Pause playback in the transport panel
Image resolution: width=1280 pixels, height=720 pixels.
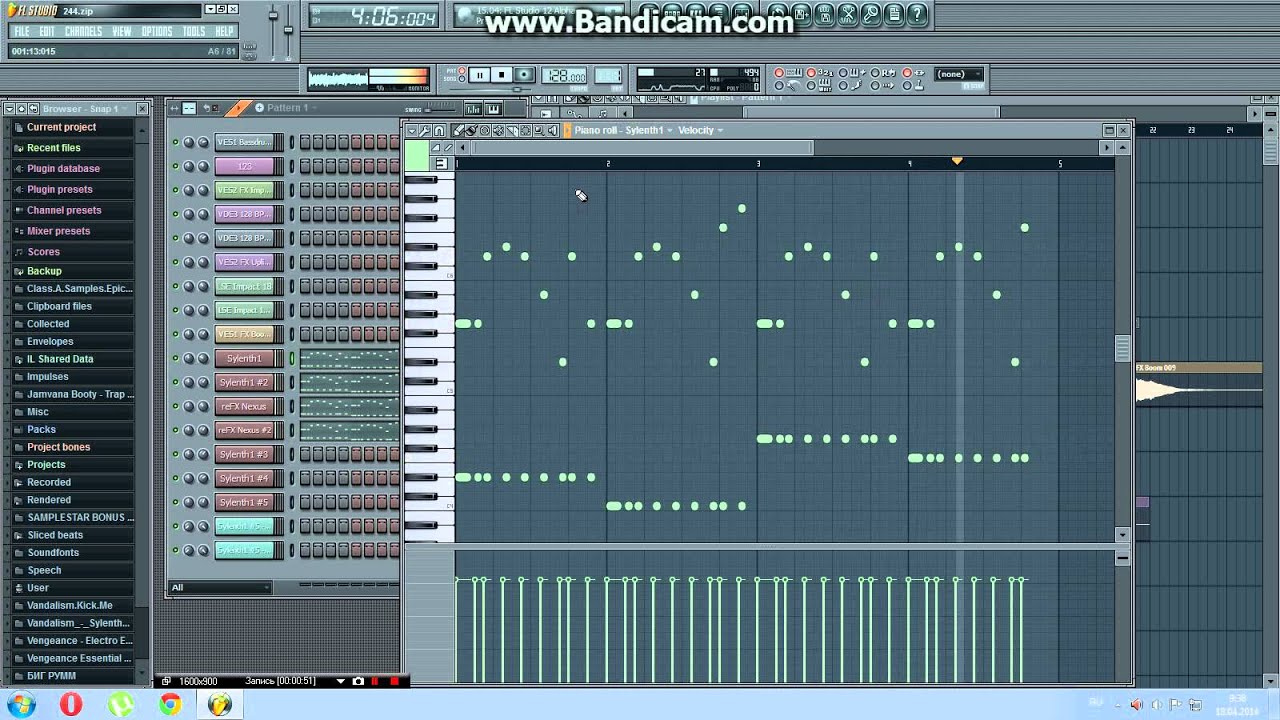(x=480, y=75)
